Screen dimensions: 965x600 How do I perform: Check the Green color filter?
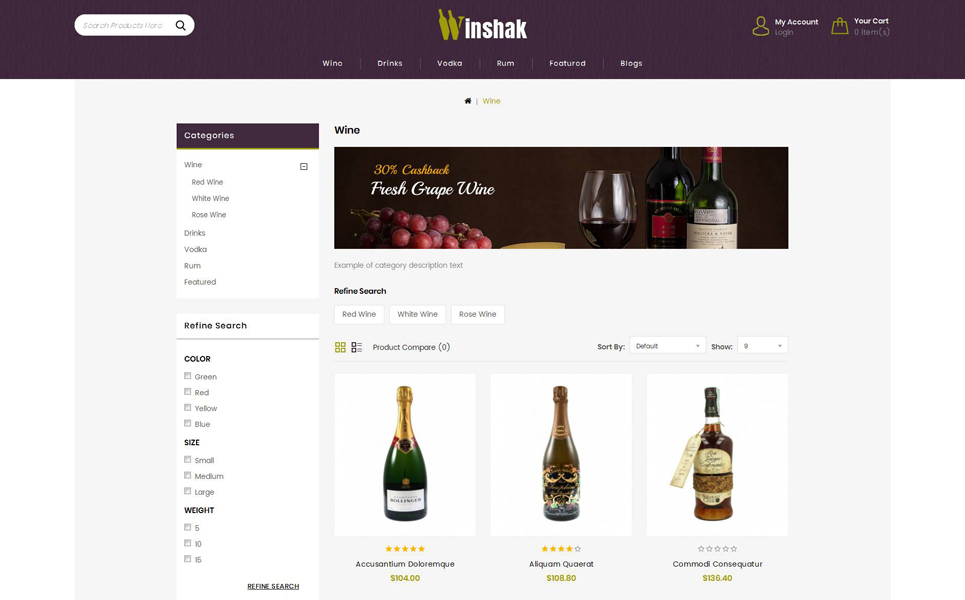[188, 376]
